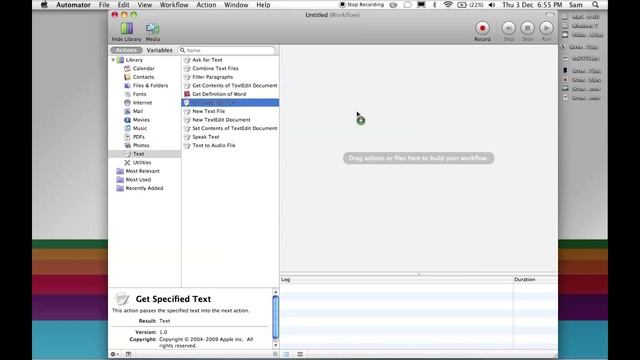This screenshot has width=640, height=360.
Task: Click the Wi-Fi status icon
Action: tap(448, 5)
